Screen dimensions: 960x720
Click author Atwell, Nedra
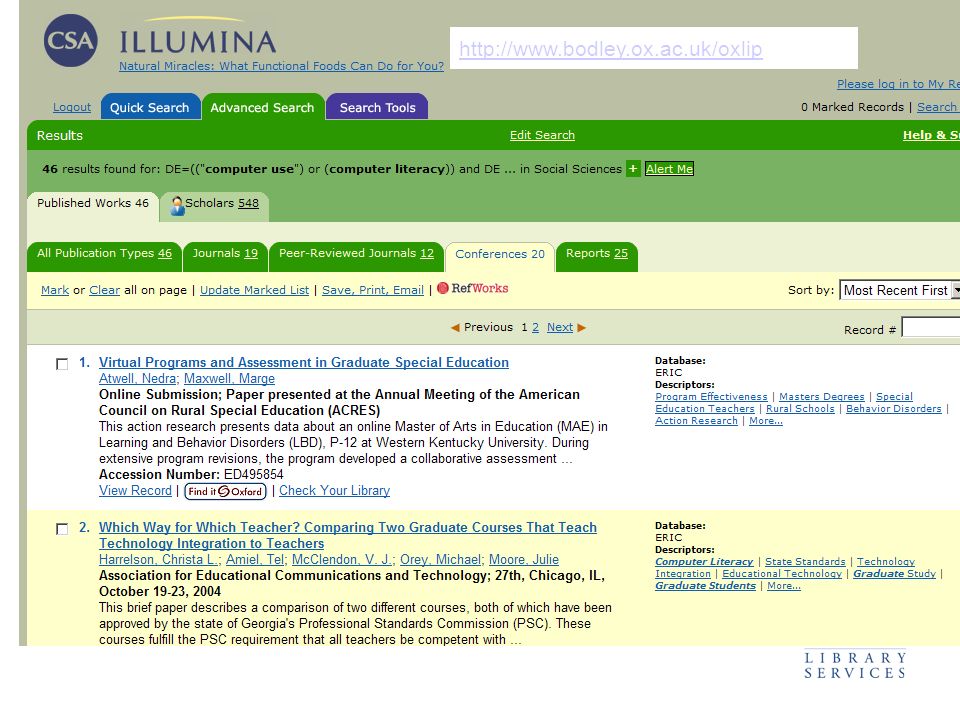138,379
